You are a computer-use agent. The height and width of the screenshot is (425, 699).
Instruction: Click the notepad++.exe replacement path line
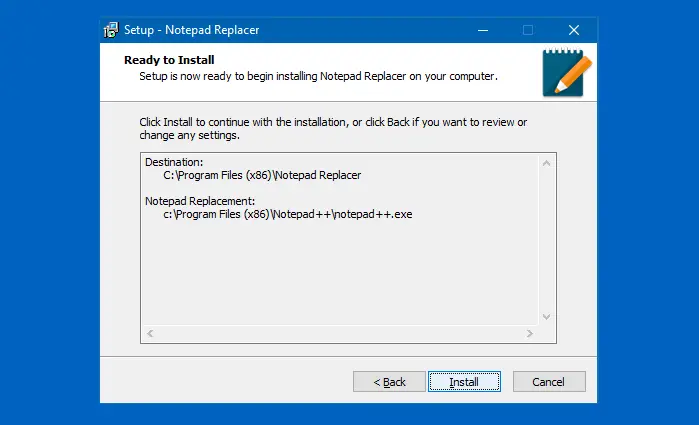tap(288, 215)
